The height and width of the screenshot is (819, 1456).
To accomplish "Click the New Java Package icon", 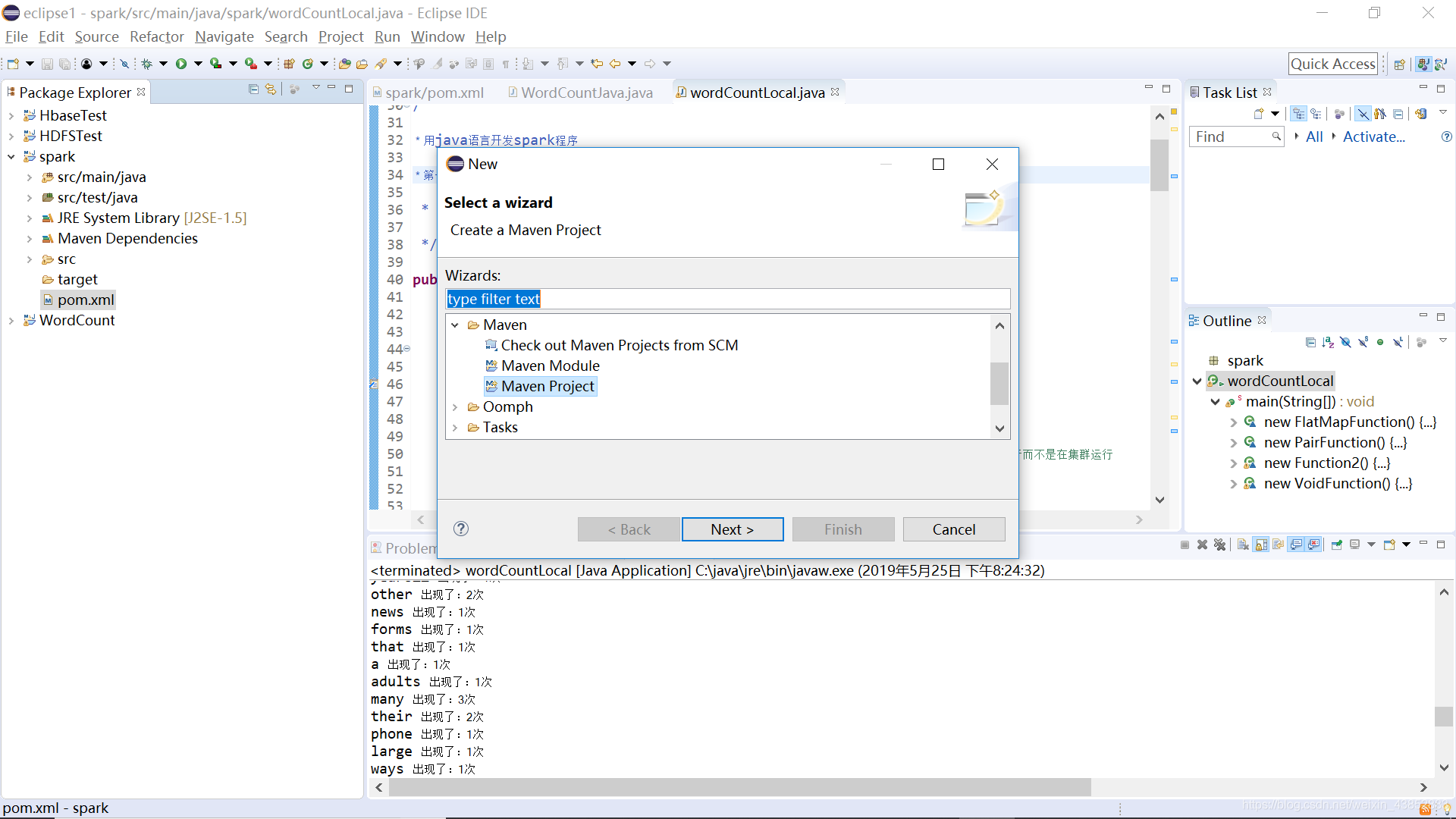I will 289,64.
